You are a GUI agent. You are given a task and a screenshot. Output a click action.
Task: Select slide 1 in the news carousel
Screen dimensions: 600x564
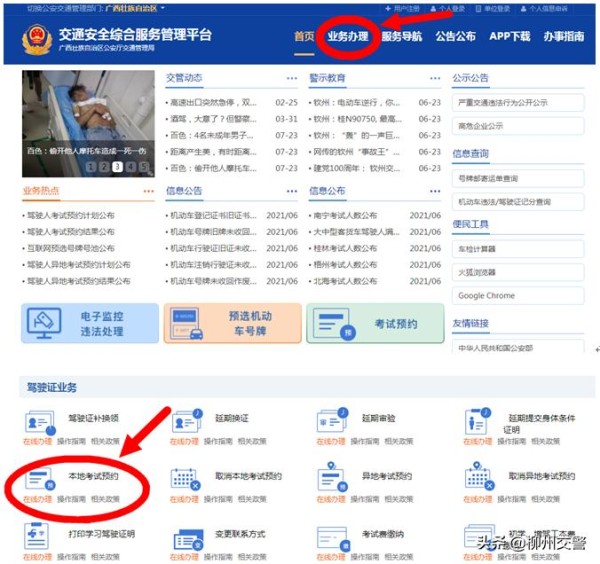(91, 166)
